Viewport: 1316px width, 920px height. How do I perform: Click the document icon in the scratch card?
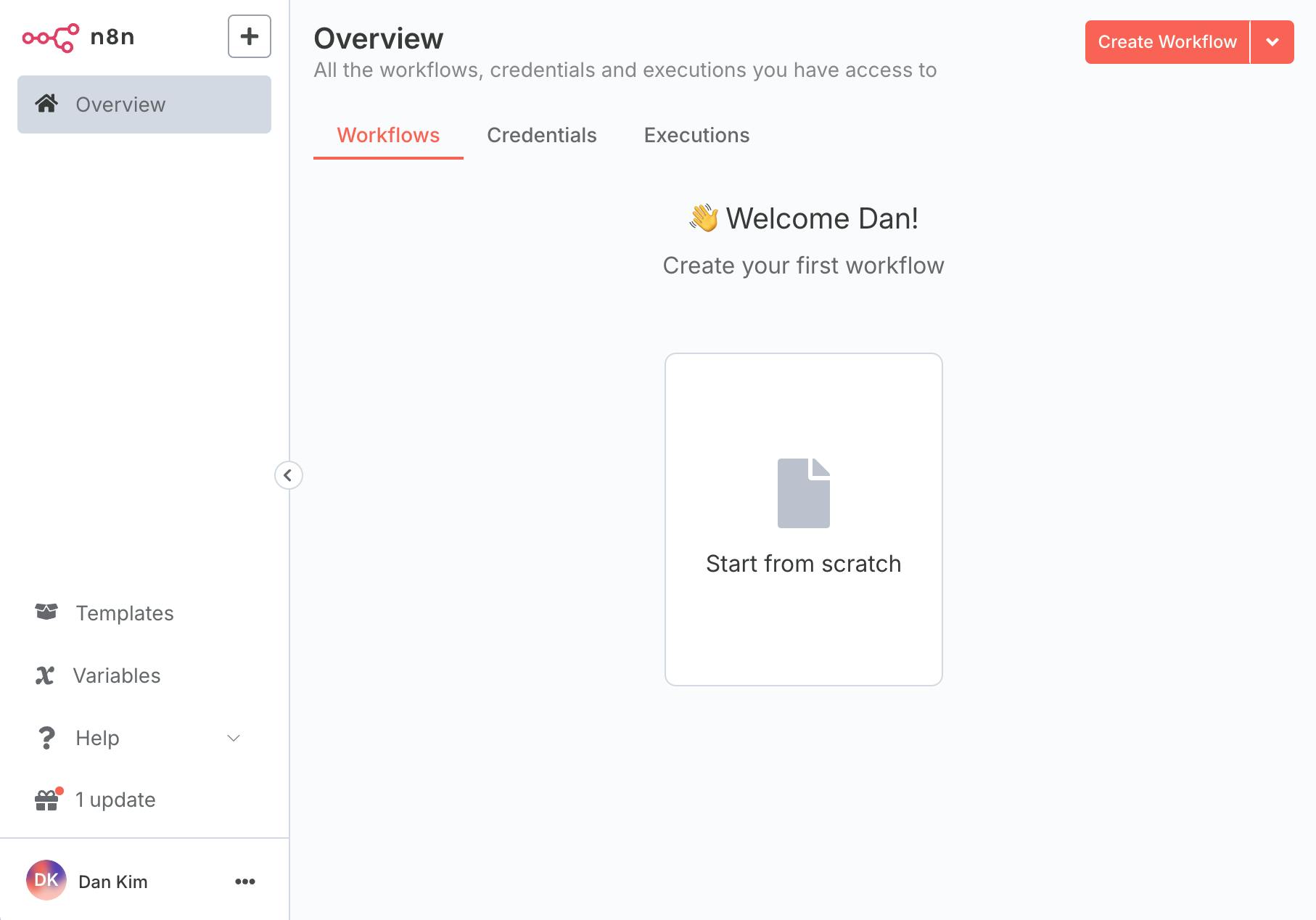tap(803, 493)
